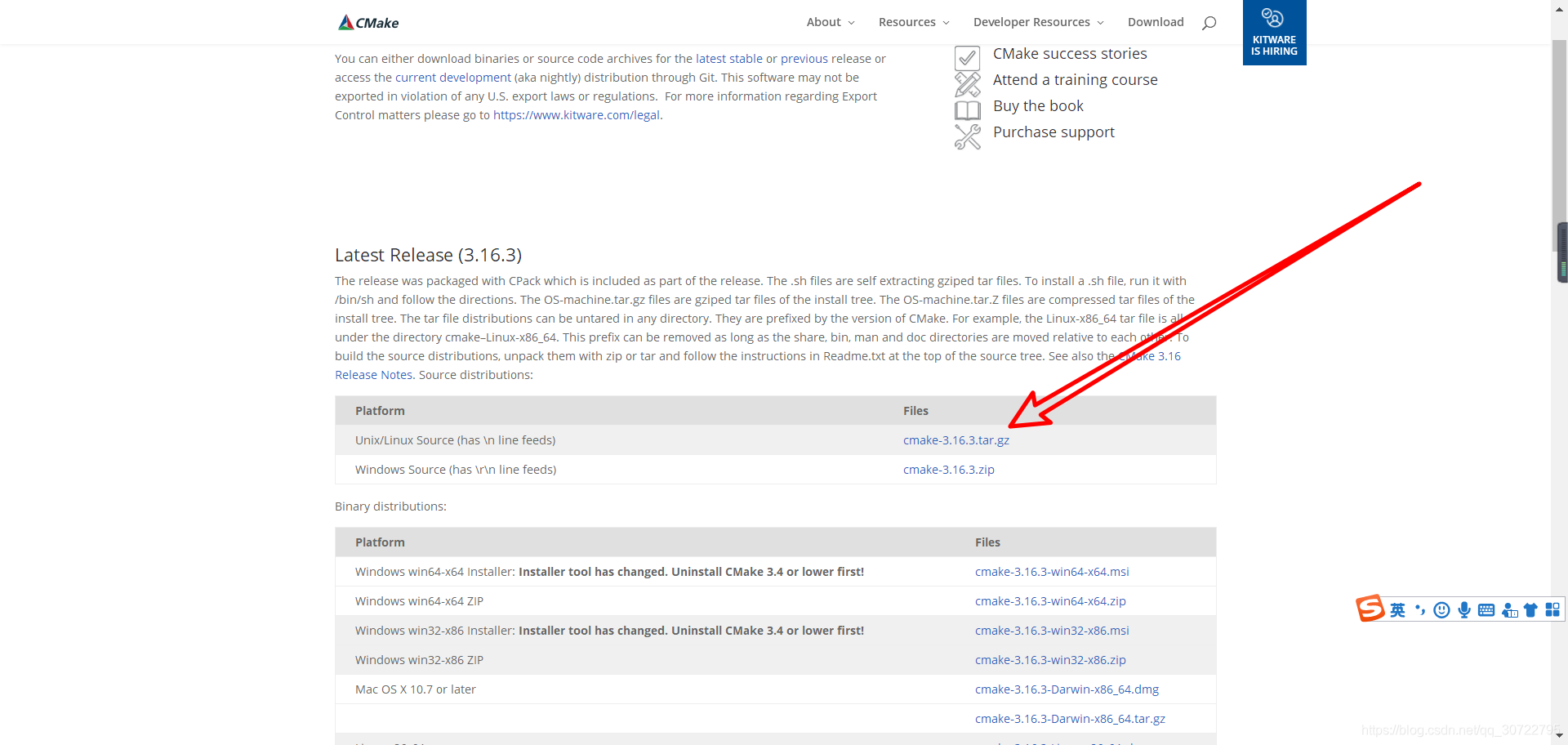
Task: Open the kitware.com/legal link
Action: click(577, 115)
